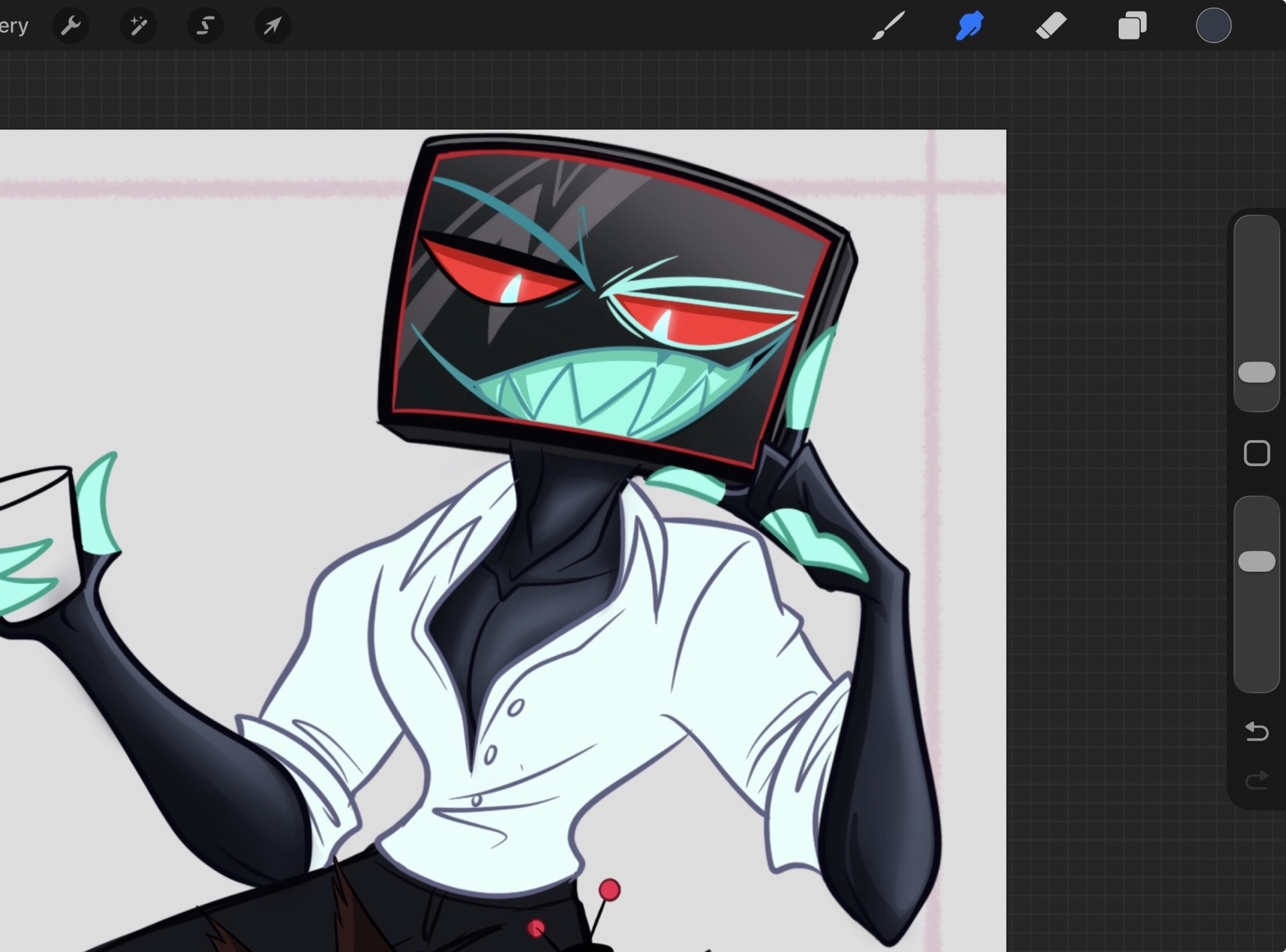This screenshot has height=952, width=1286.
Task: Open the Adjustments magic wand menu
Action: pos(138,26)
